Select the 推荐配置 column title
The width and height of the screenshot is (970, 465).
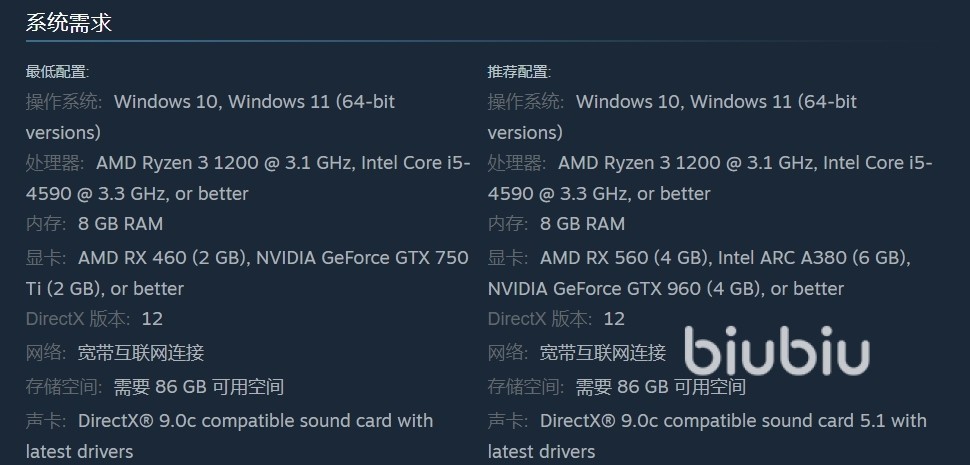519,72
